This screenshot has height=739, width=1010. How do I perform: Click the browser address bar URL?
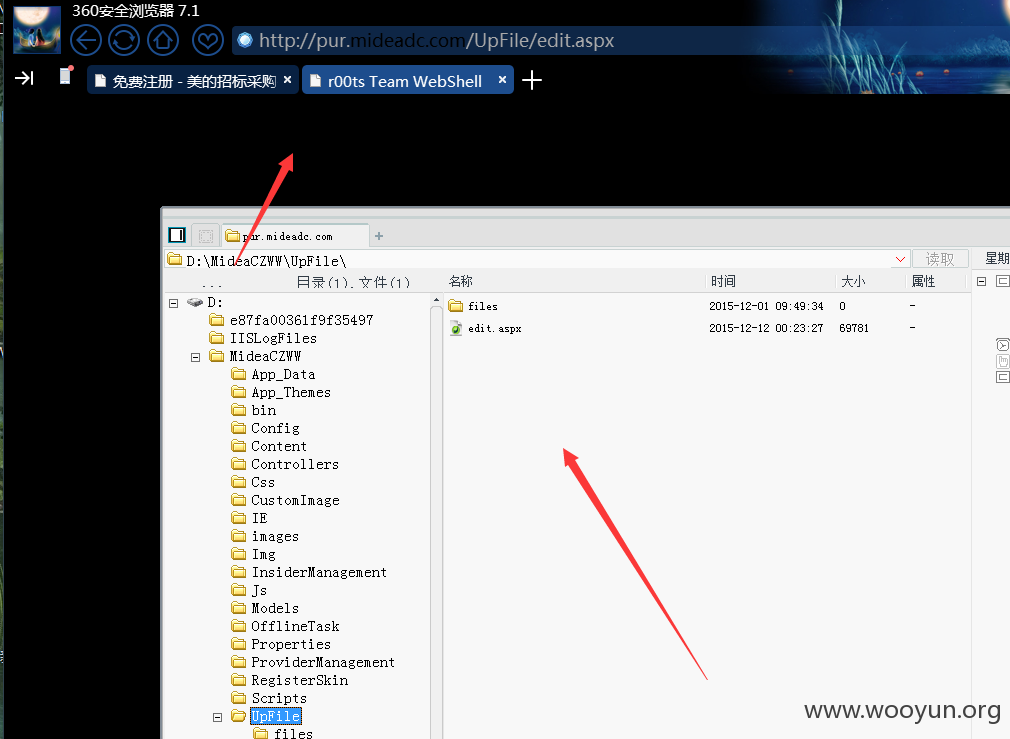tap(436, 41)
